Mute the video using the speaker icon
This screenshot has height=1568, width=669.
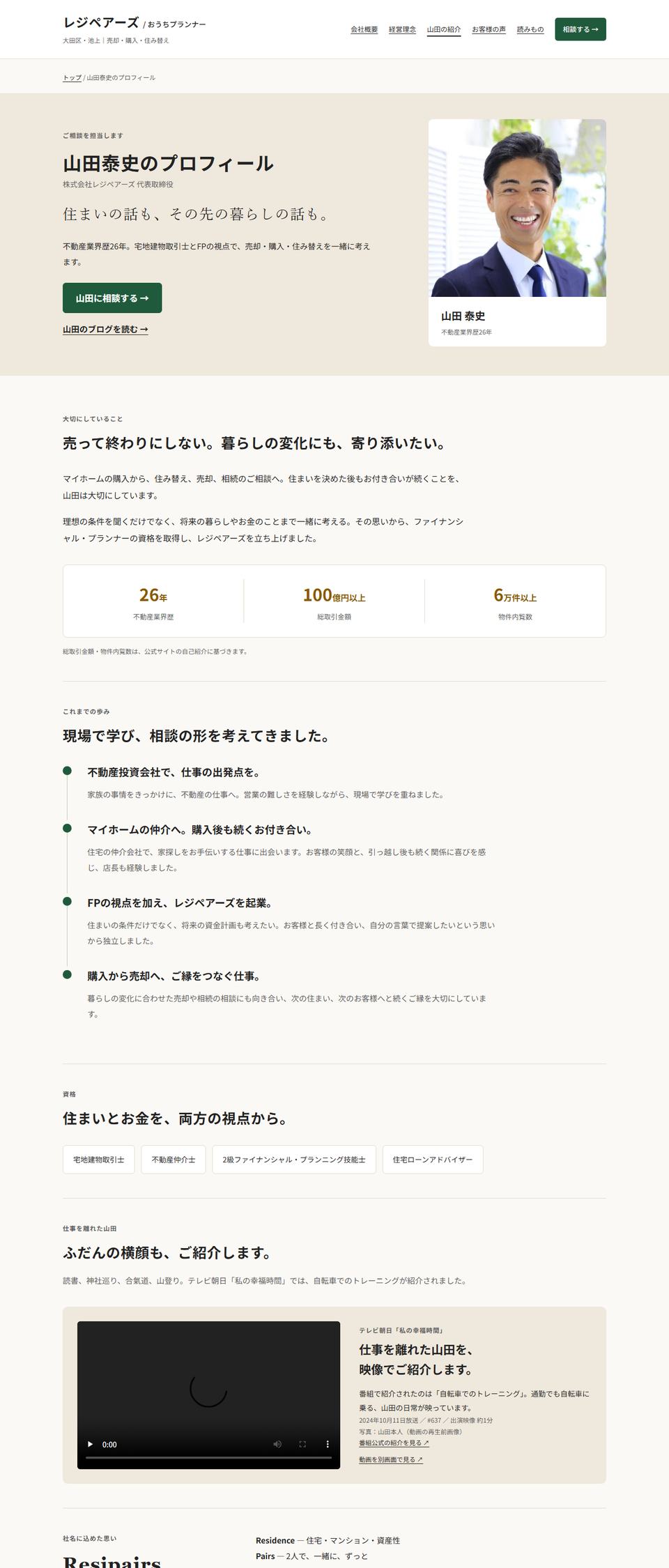coord(277,1444)
